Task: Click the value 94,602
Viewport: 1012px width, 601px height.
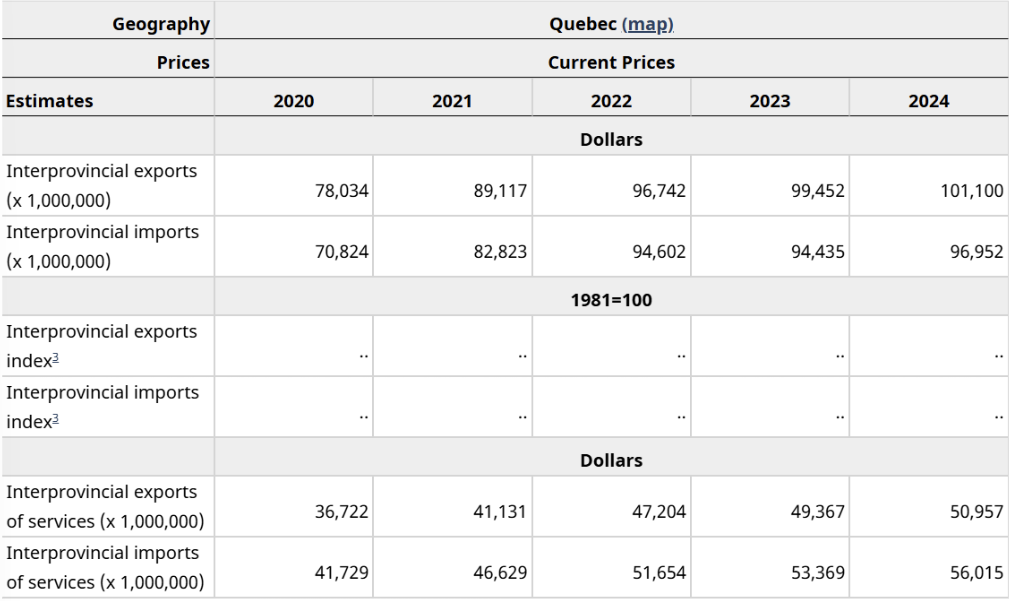Action: (x=659, y=252)
